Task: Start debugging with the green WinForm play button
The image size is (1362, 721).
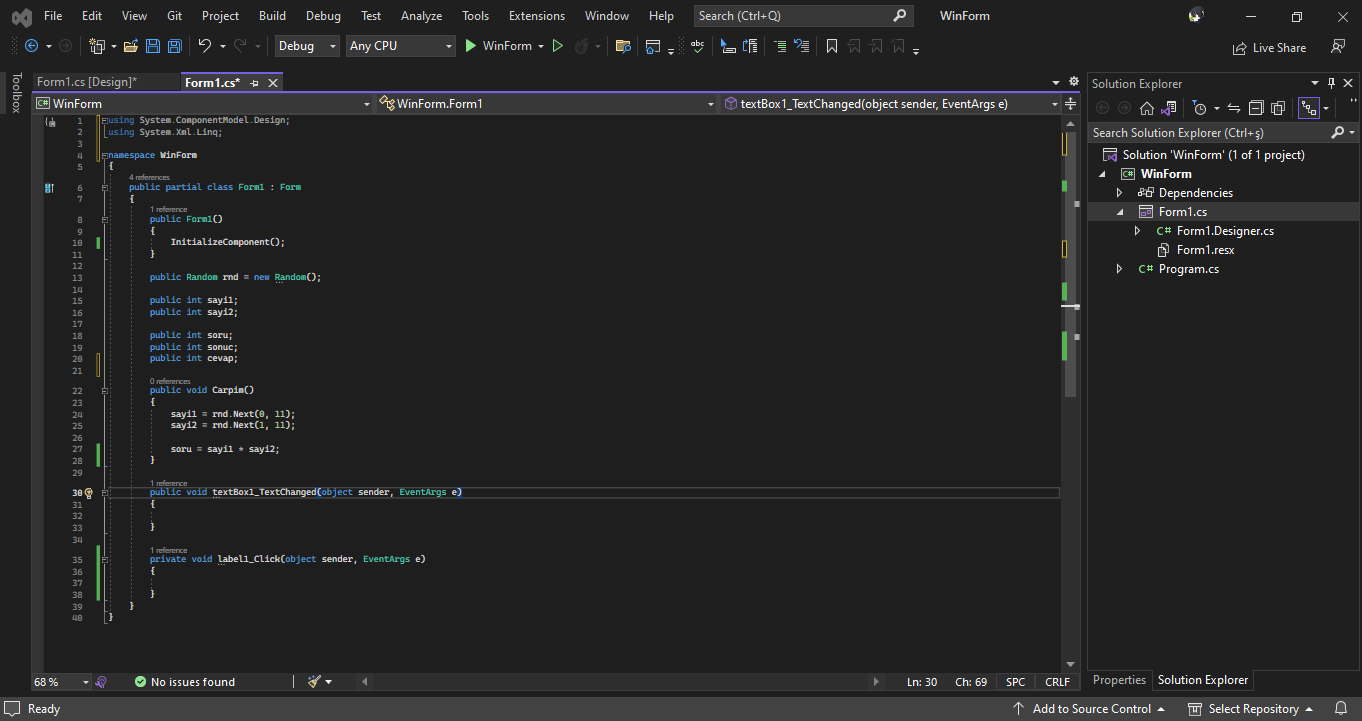Action: tap(471, 46)
